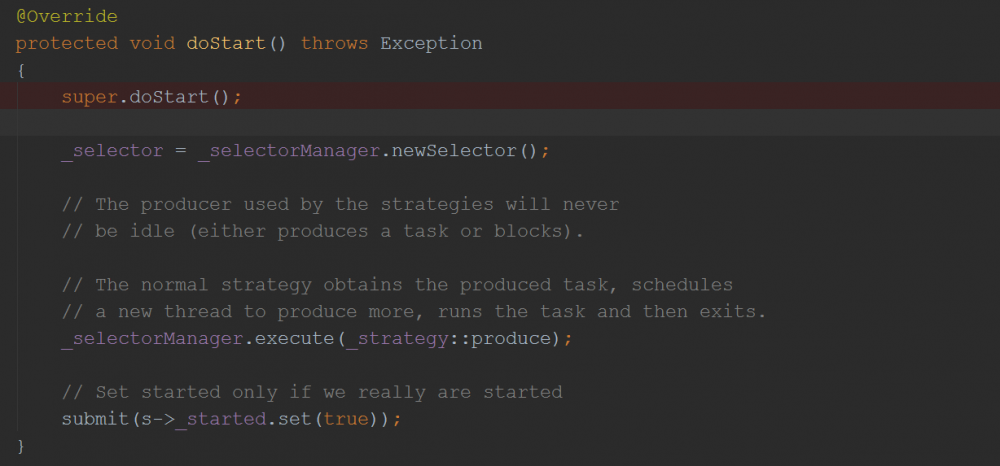
Task: Click the _selector variable being assigned
Action: (112, 151)
